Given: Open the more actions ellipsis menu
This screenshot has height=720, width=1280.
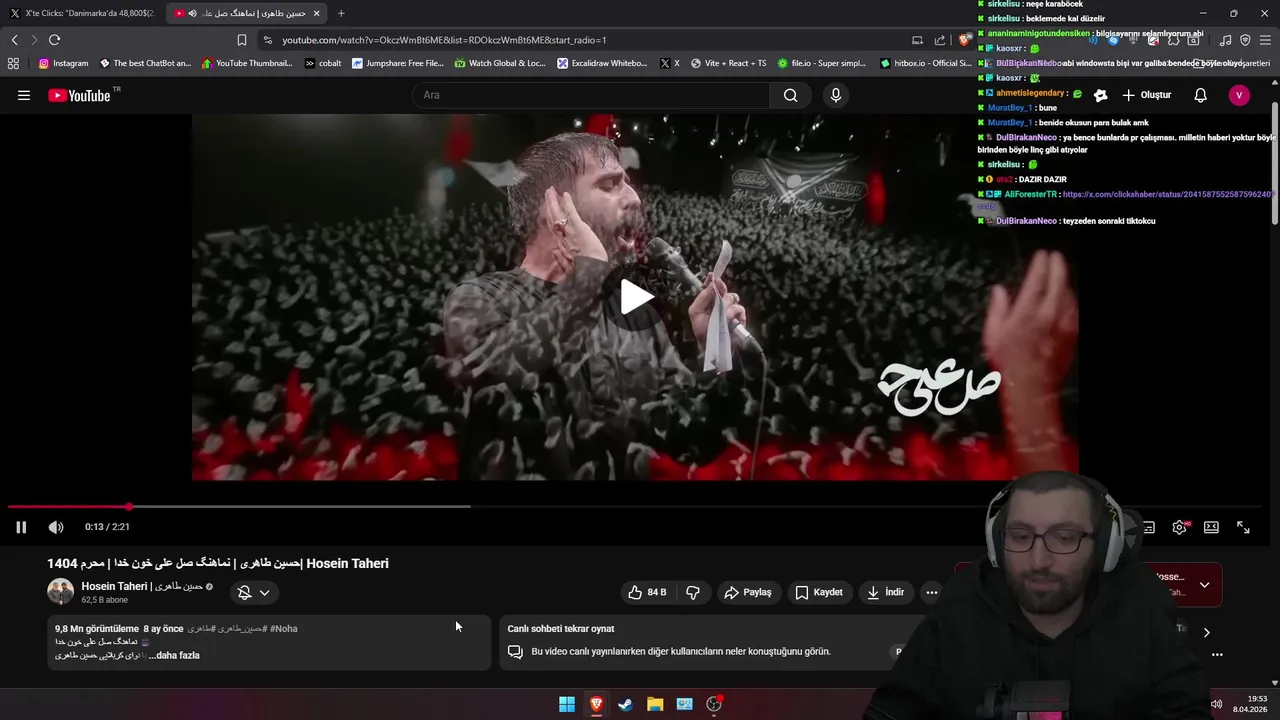Looking at the screenshot, I should coord(931,592).
